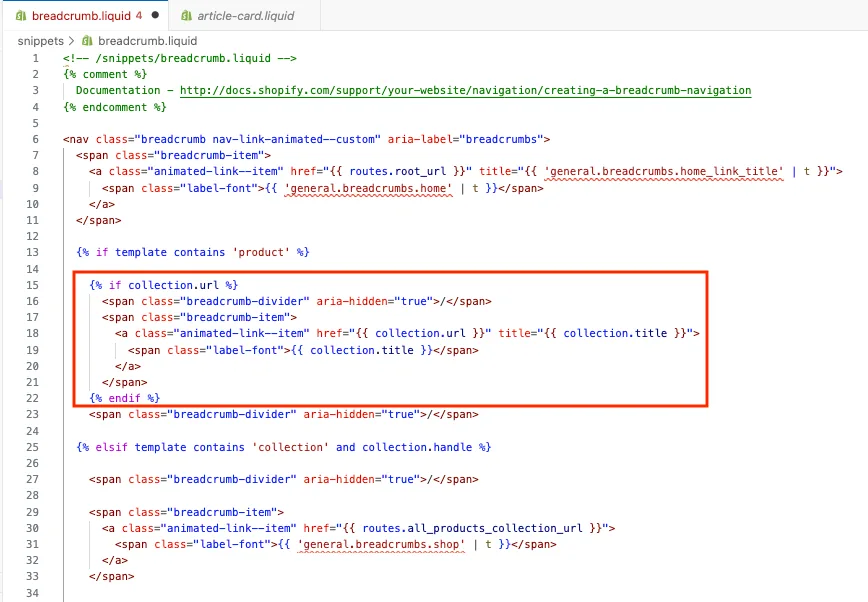Open the docs.shopify.com documentation link
The height and width of the screenshot is (602, 868).
tap(466, 90)
